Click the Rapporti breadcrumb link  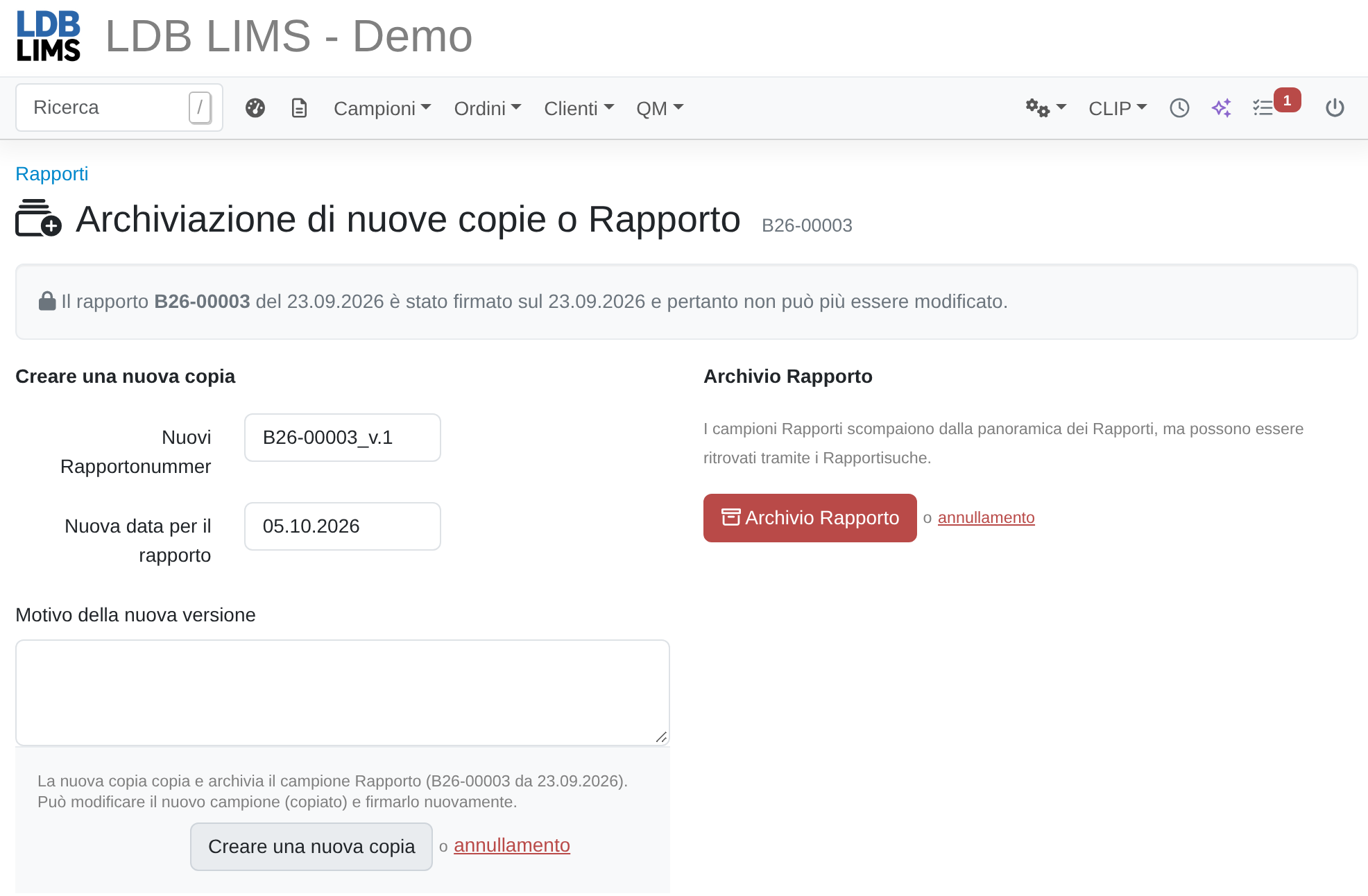coord(52,173)
